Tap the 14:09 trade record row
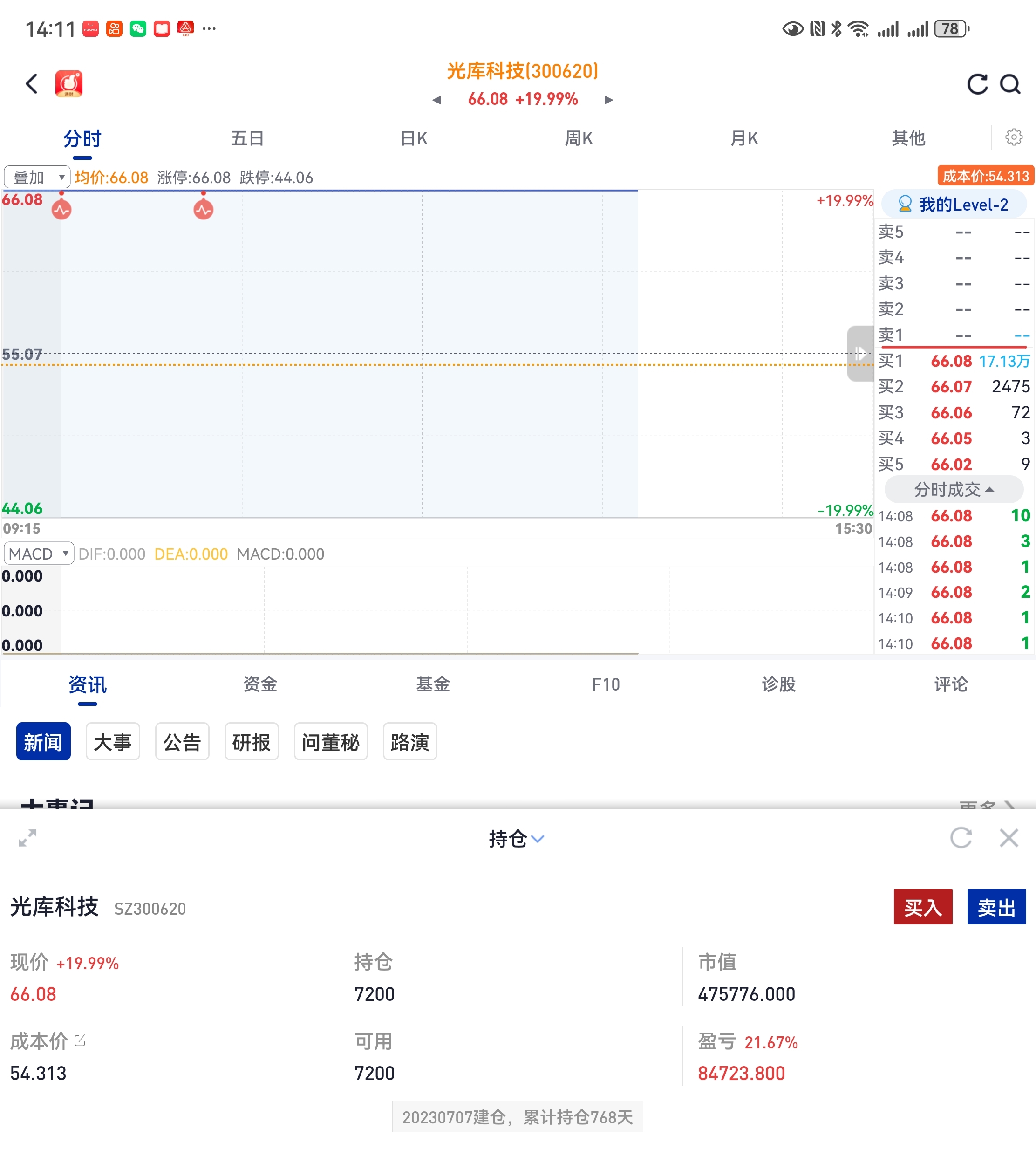Viewport: 1036px width, 1163px height. tap(954, 592)
